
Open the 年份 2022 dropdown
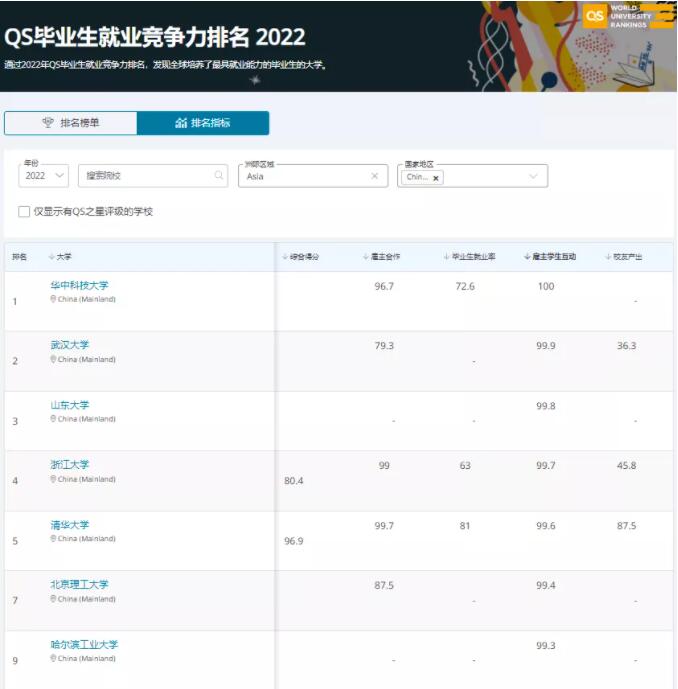tap(44, 176)
